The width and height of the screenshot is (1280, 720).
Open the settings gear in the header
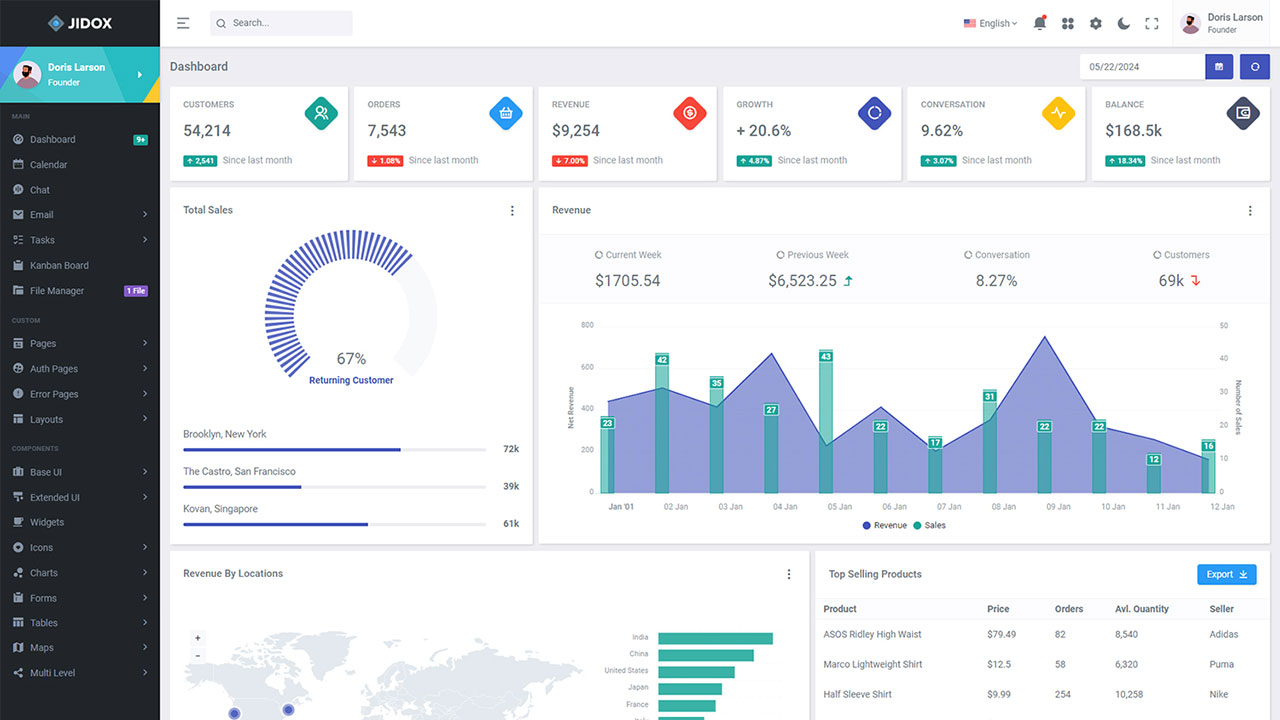(1096, 22)
